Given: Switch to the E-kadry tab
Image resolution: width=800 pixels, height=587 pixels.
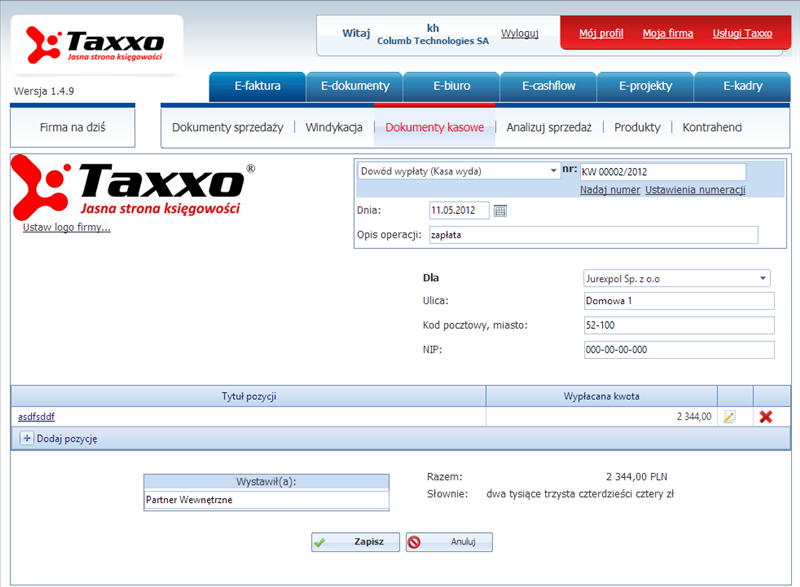Looking at the screenshot, I should click(x=742, y=86).
